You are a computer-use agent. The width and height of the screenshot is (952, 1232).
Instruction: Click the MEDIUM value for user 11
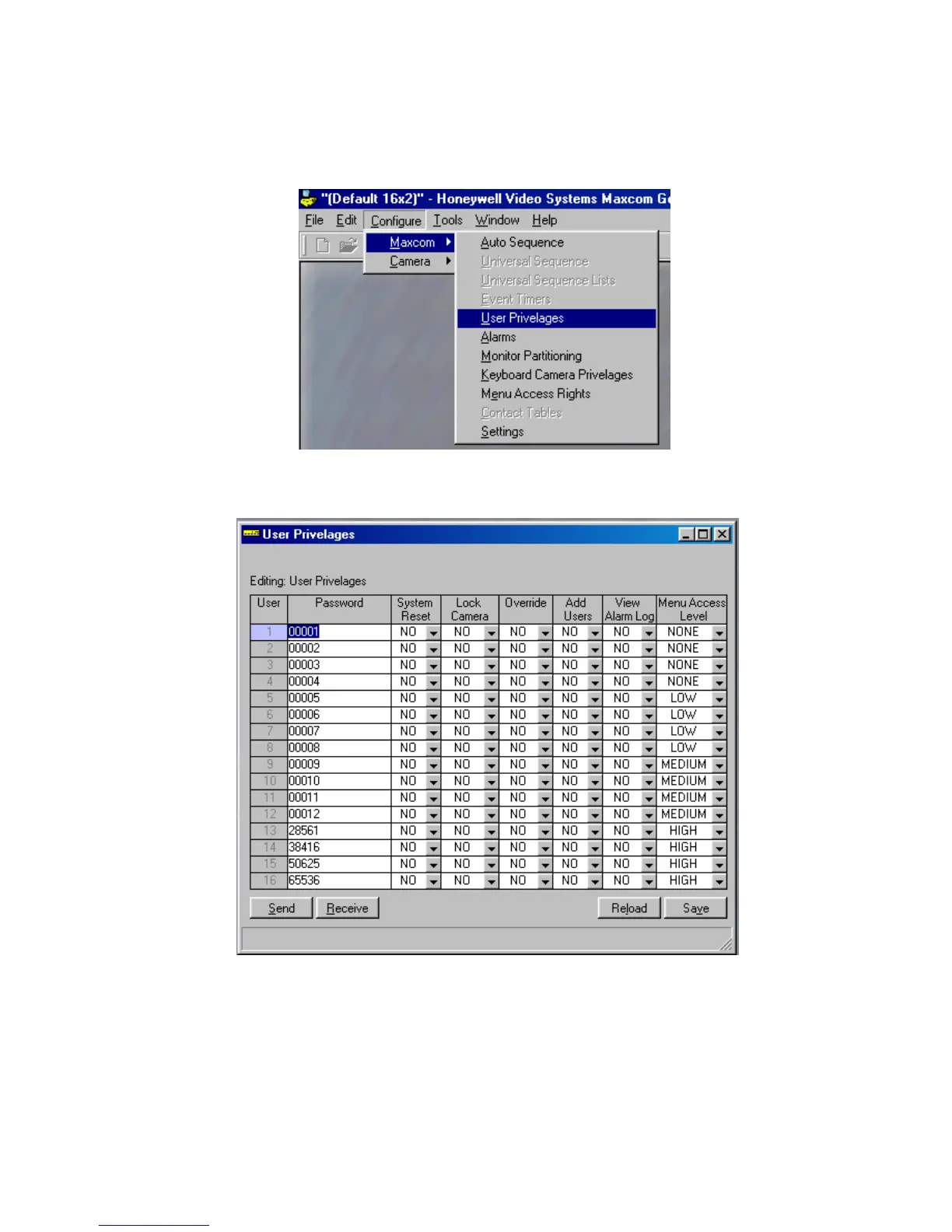[684, 798]
